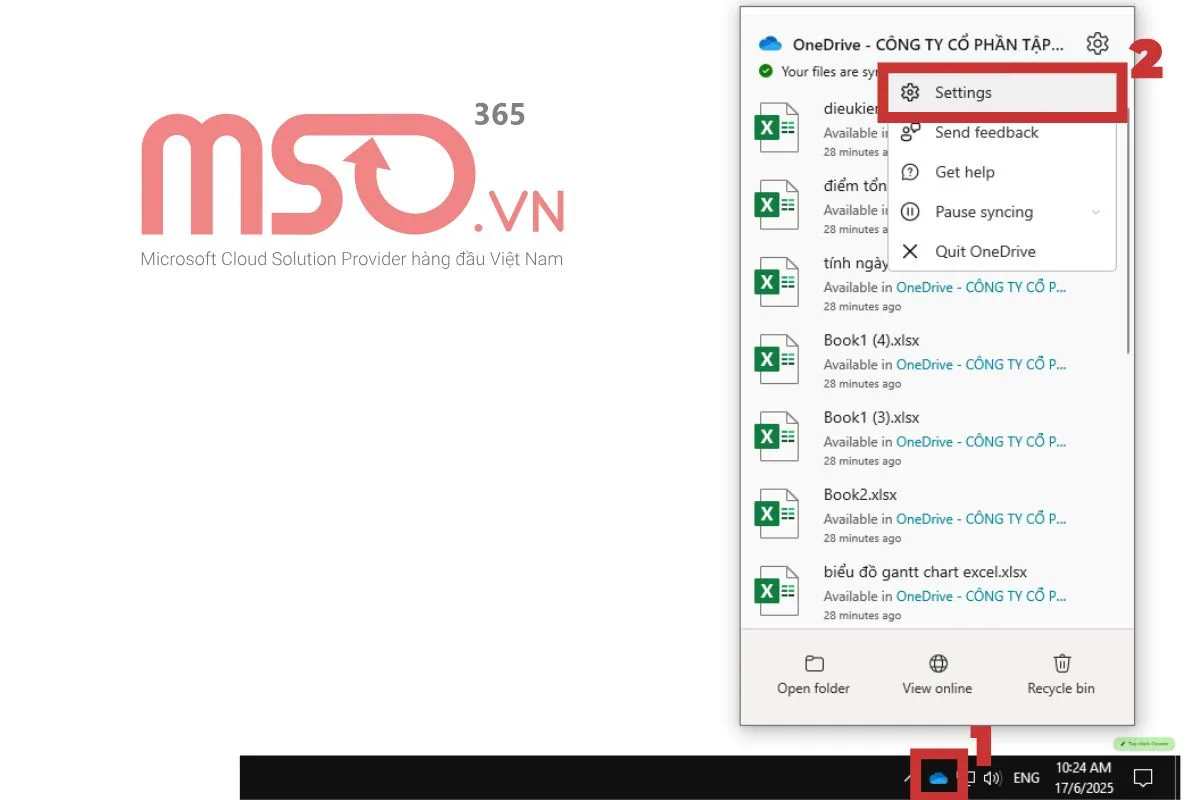Open OneDrive link under biểu đồ gantt chart excel.xlsx

[980, 596]
